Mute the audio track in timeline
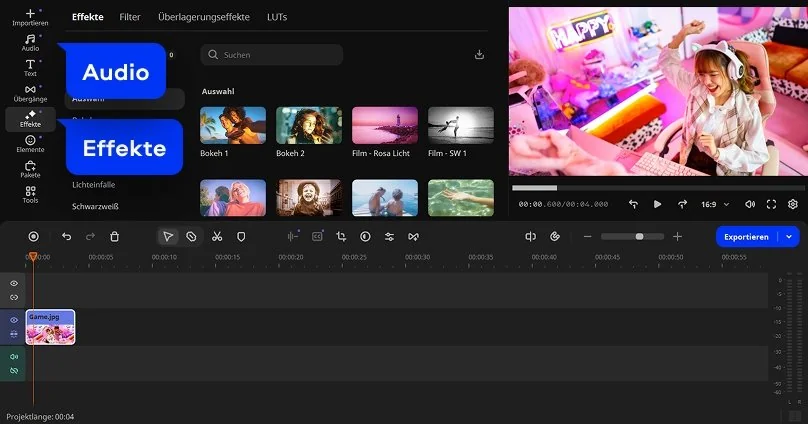 click(14, 357)
